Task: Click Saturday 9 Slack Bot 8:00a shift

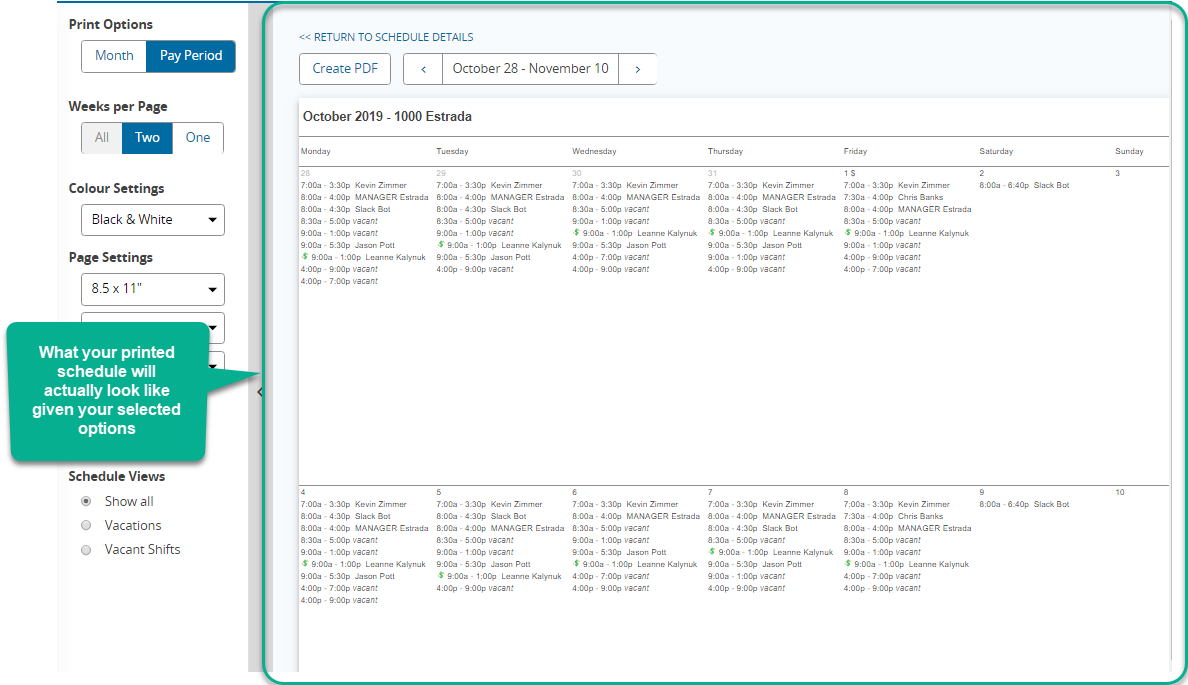Action: 1024,505
